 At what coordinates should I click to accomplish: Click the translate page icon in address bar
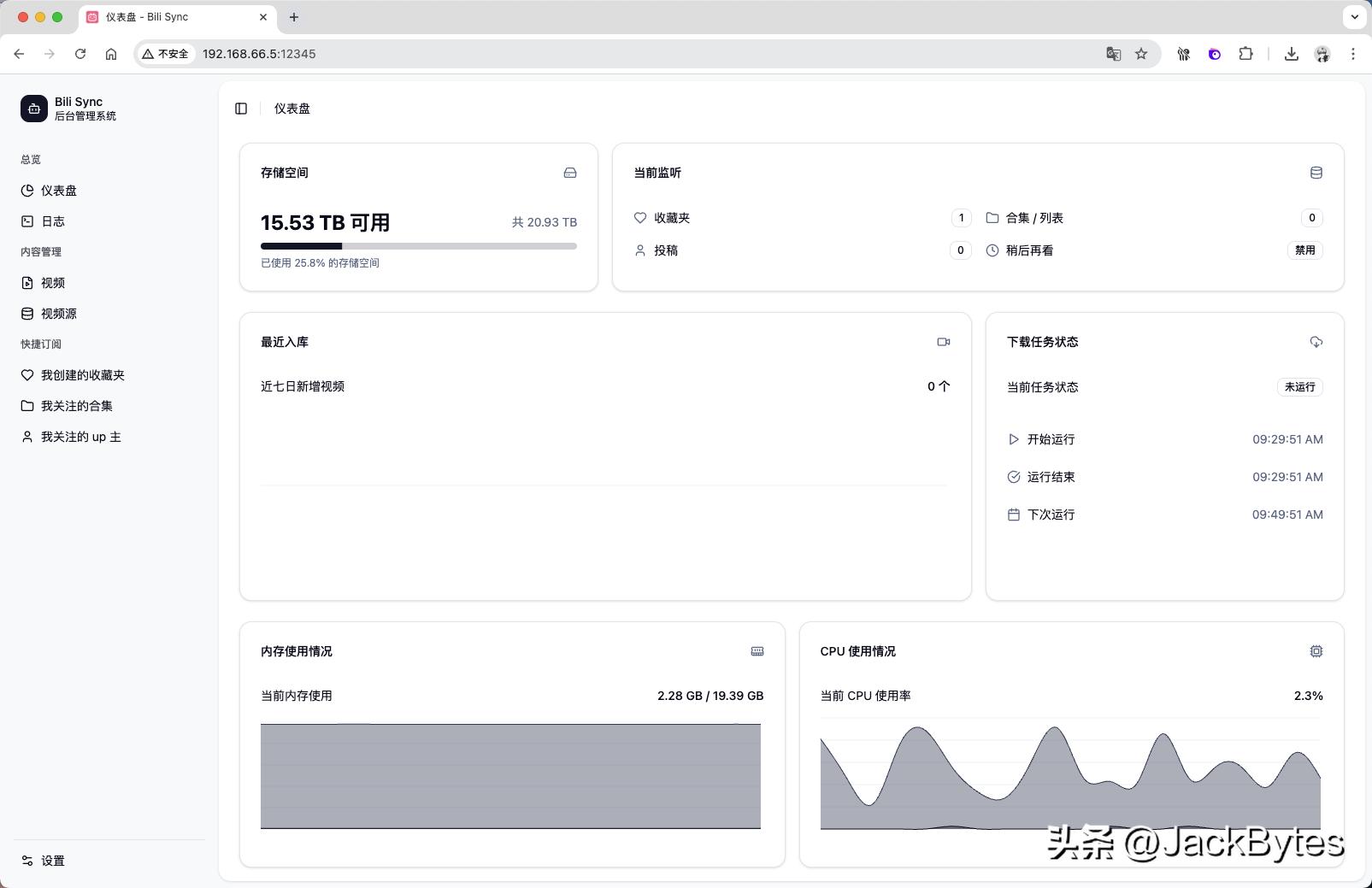[1113, 54]
